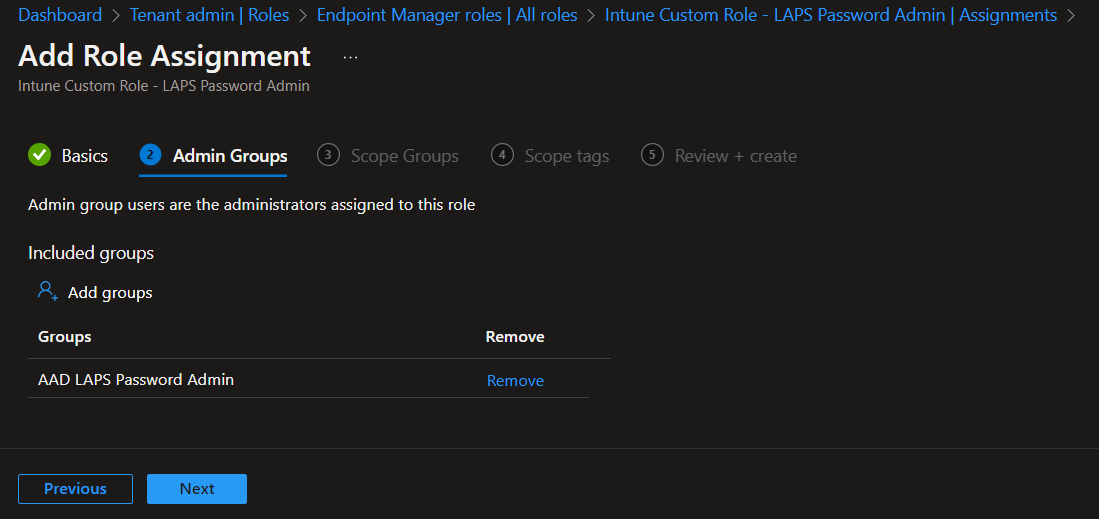Click the Previous button
This screenshot has height=519, width=1099.
(75, 489)
